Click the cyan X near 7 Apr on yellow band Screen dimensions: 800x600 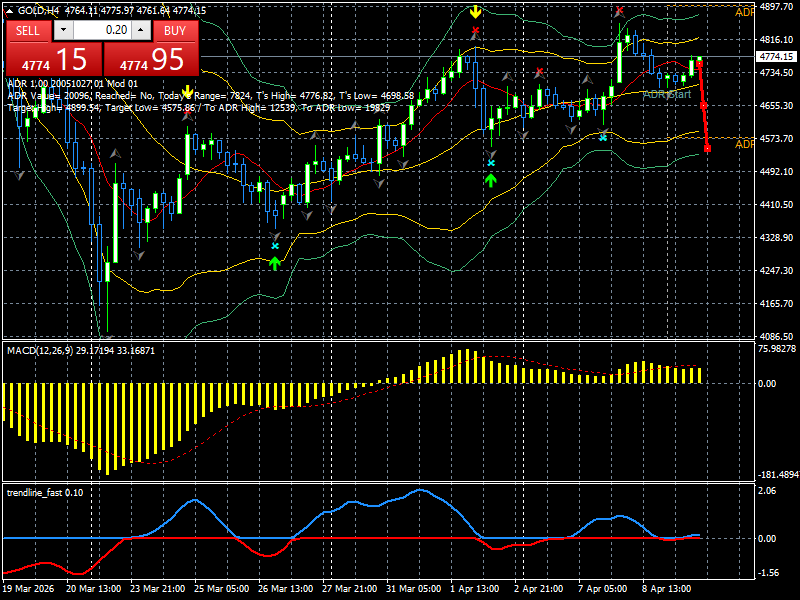(x=603, y=138)
